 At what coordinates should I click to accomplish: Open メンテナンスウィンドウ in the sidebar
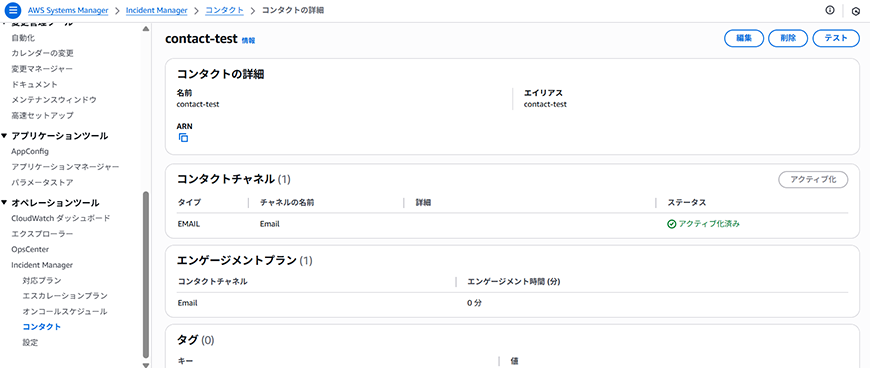click(54, 100)
